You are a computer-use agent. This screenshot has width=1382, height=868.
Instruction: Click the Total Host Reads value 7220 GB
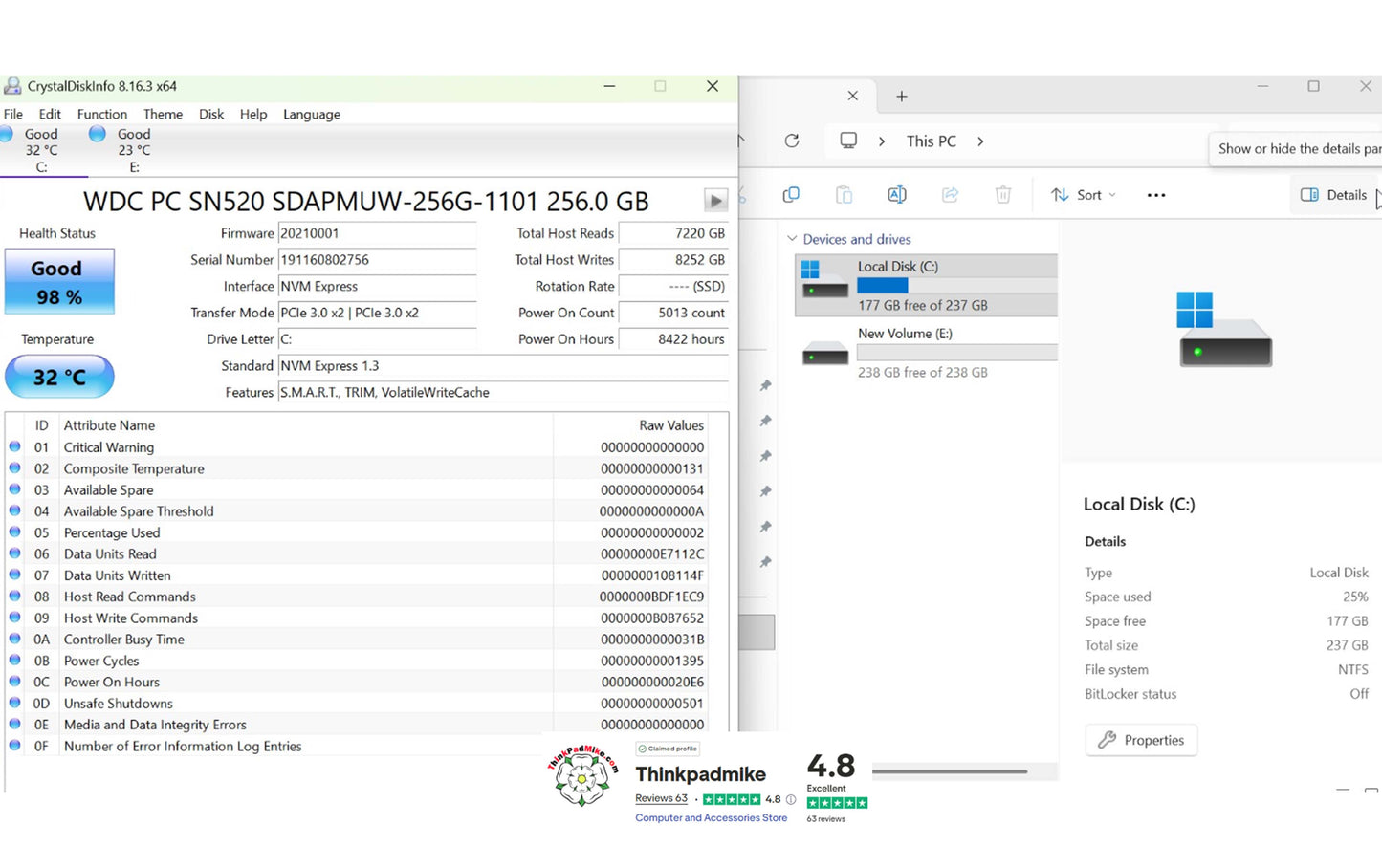[x=673, y=233]
